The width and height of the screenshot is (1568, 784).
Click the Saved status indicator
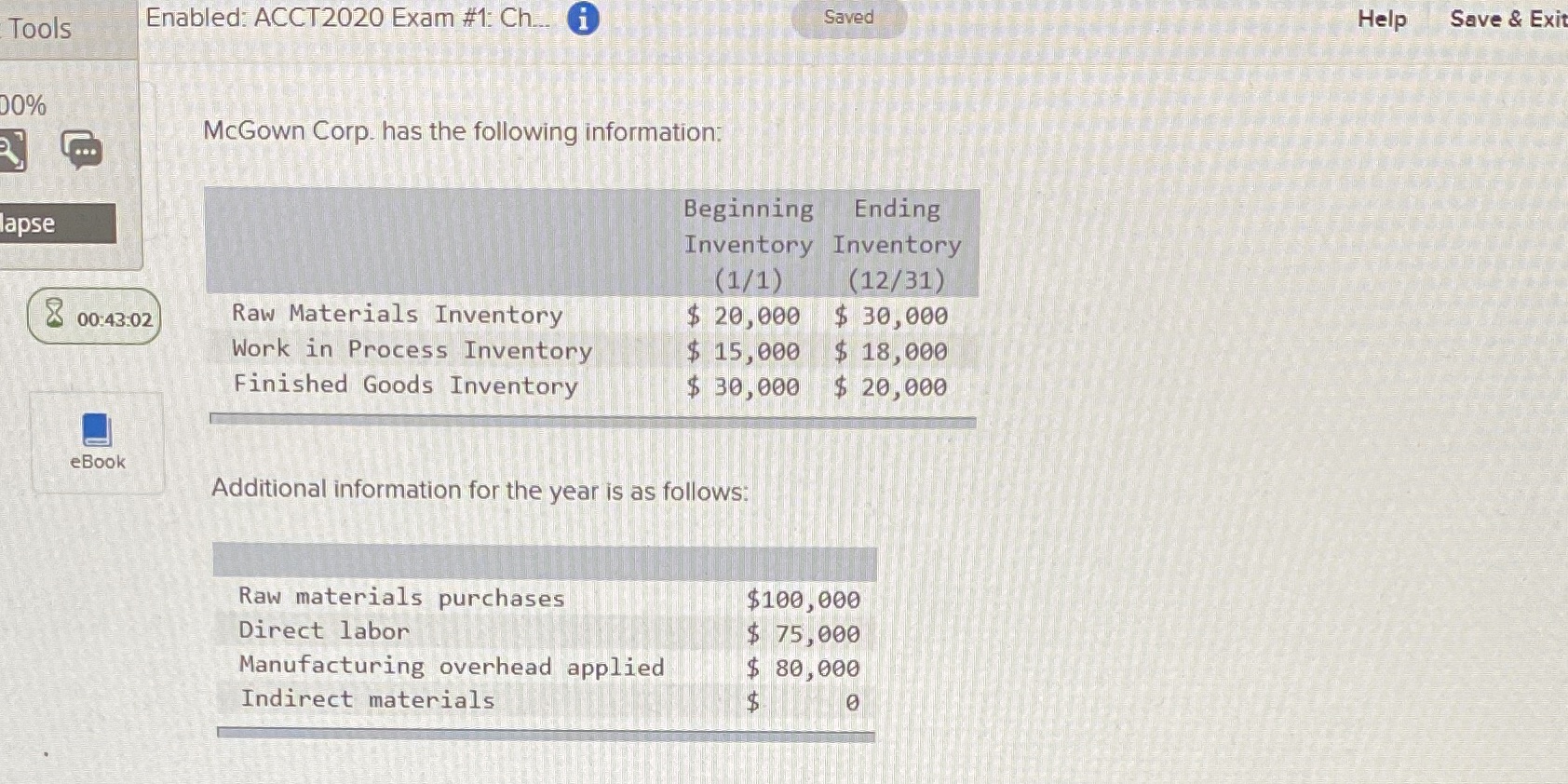(848, 17)
